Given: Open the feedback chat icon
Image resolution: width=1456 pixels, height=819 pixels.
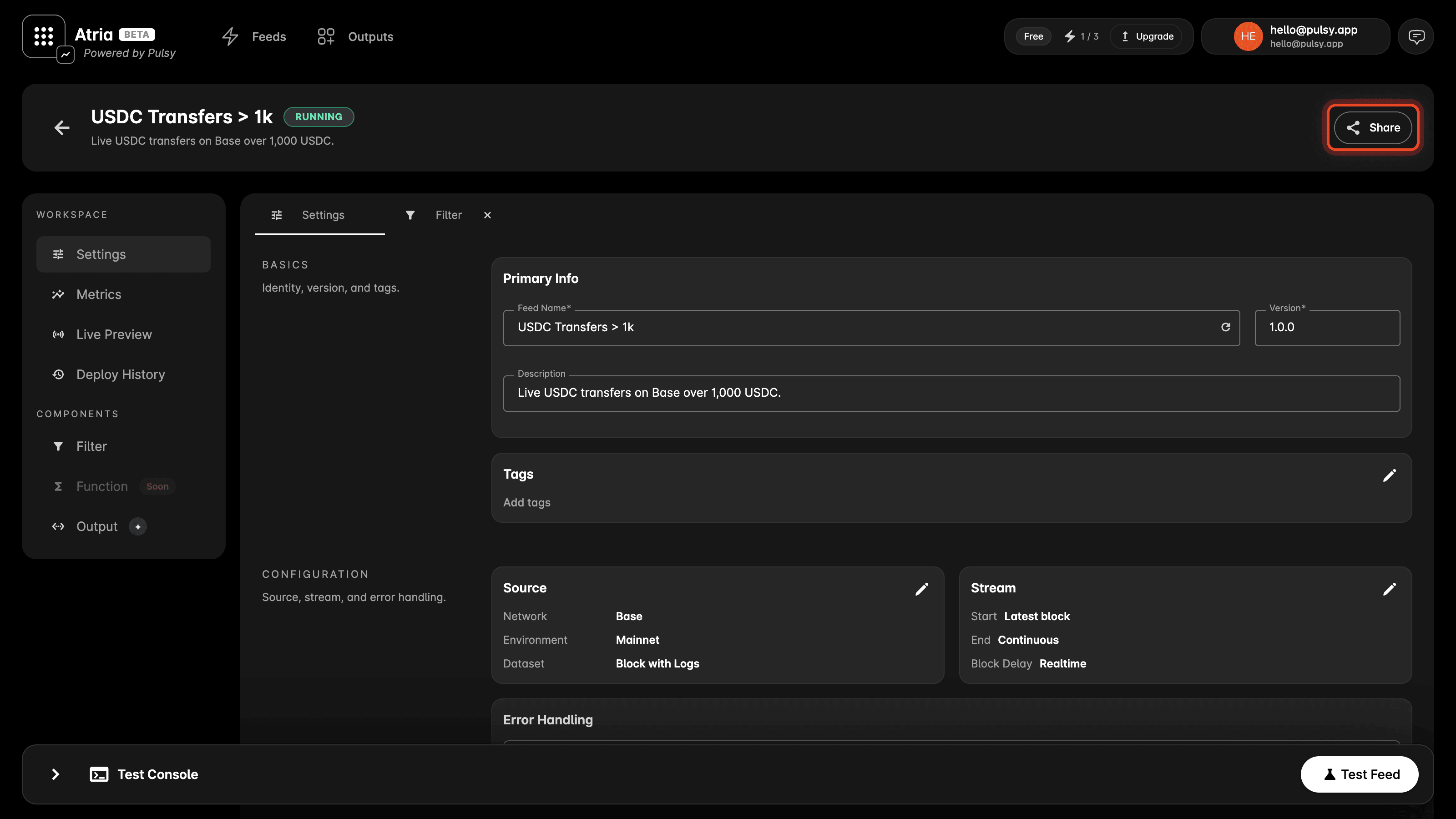Looking at the screenshot, I should (x=1416, y=37).
